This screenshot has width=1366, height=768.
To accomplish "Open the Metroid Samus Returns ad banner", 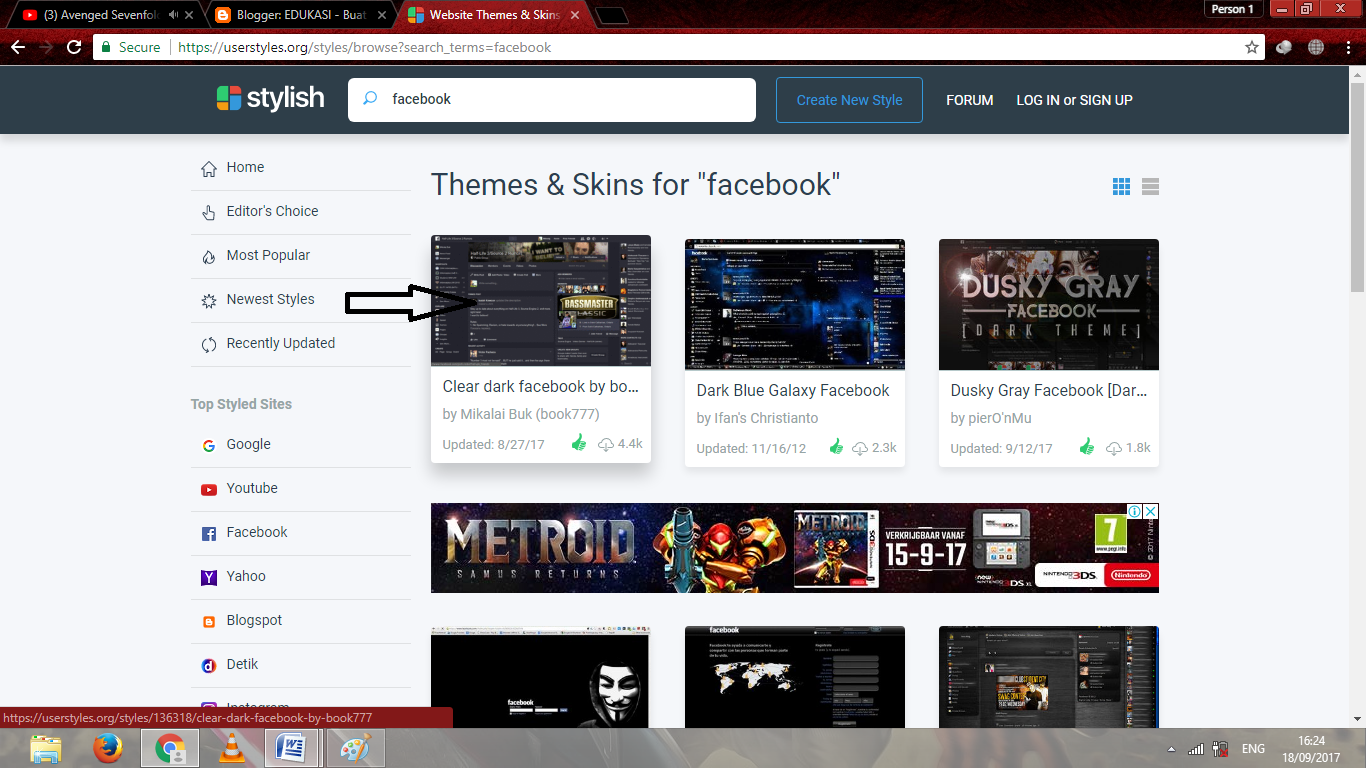I will pos(795,548).
